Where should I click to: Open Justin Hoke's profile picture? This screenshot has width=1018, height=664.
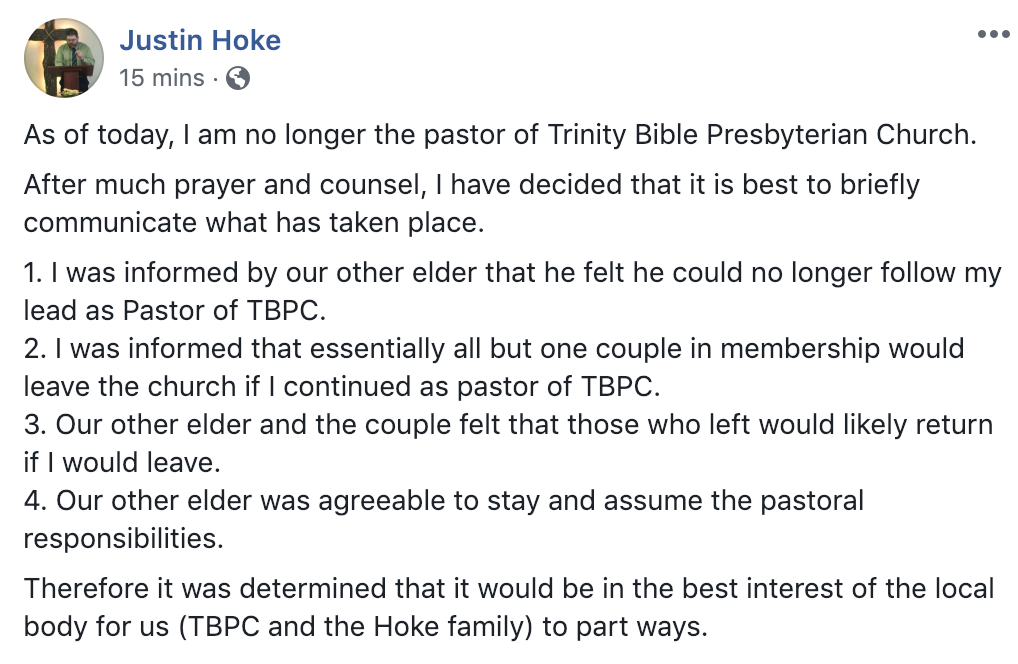tap(64, 58)
